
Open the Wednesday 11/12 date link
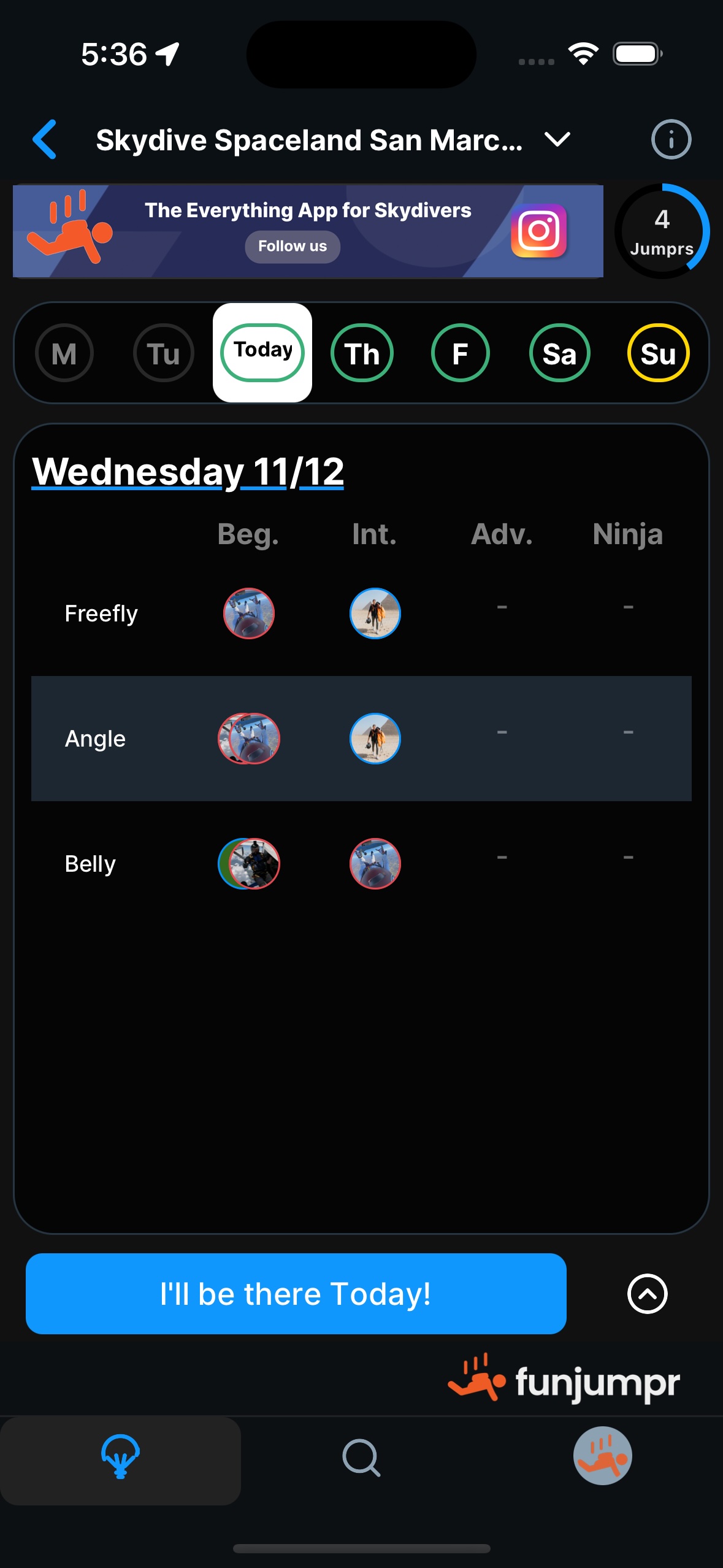tap(188, 472)
